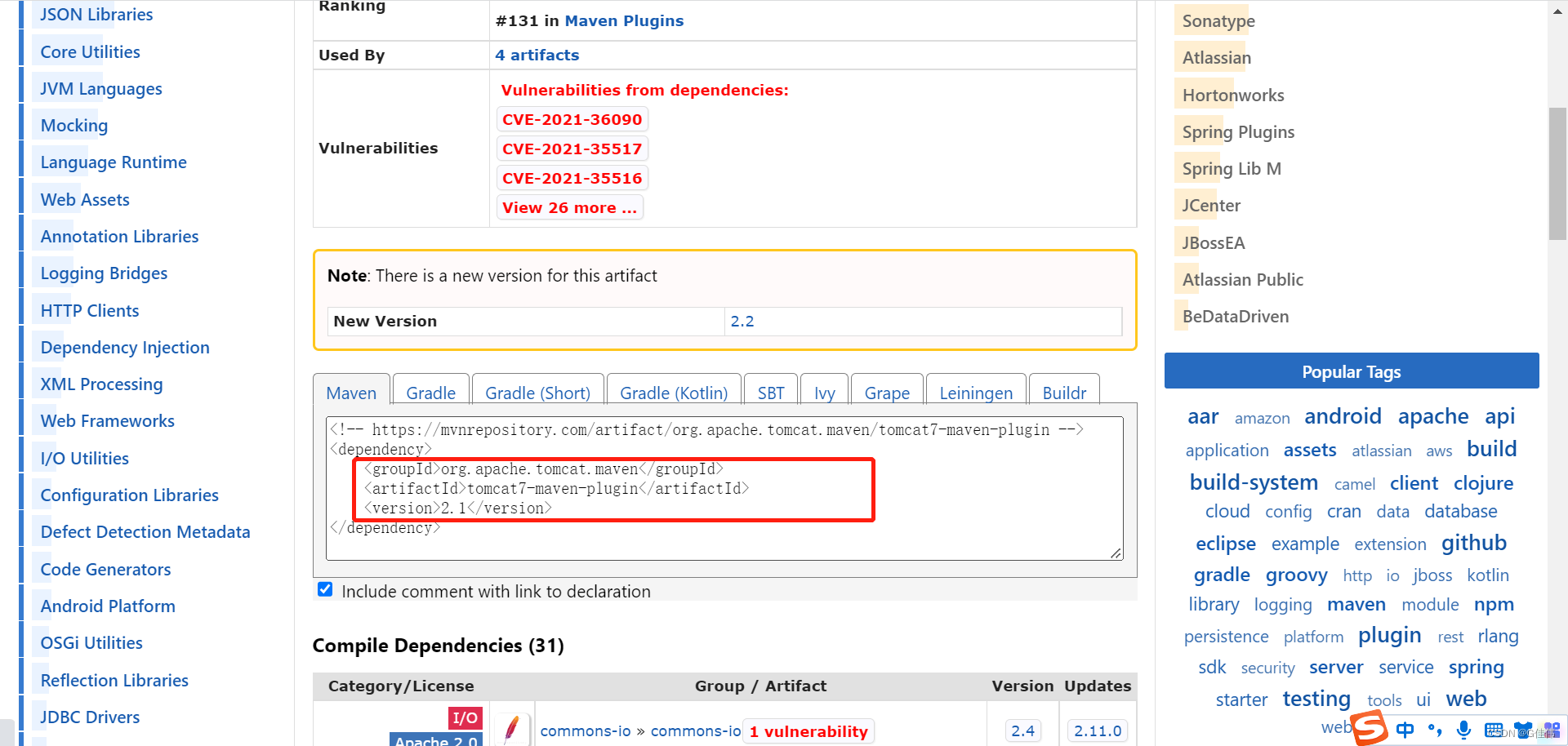This screenshot has width=1568, height=746.
Task: Open commons-io group link
Action: coord(585,730)
